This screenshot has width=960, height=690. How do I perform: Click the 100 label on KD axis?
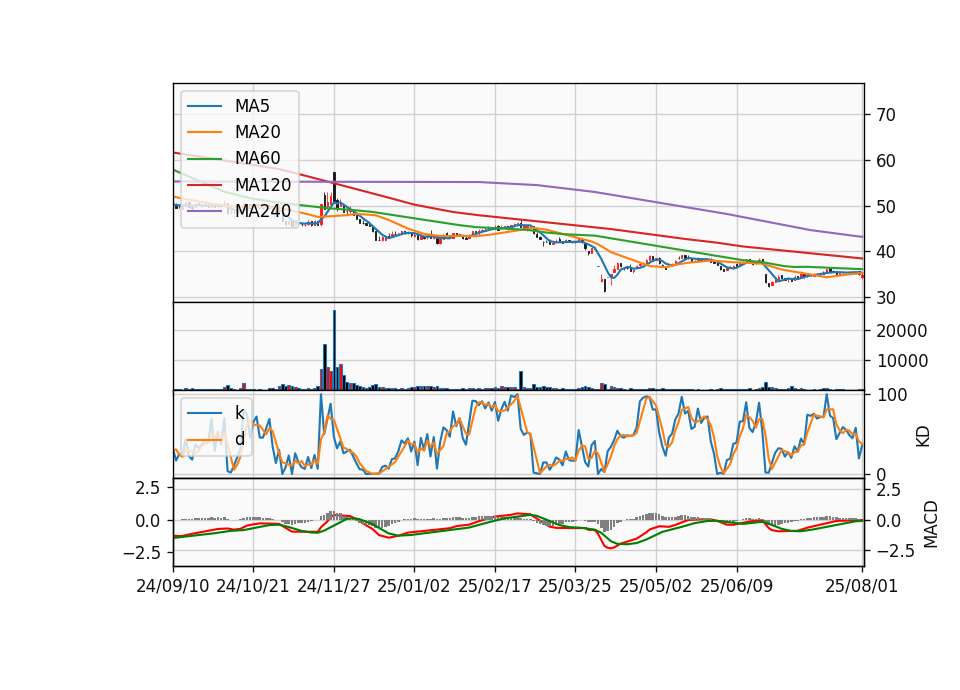tap(892, 395)
